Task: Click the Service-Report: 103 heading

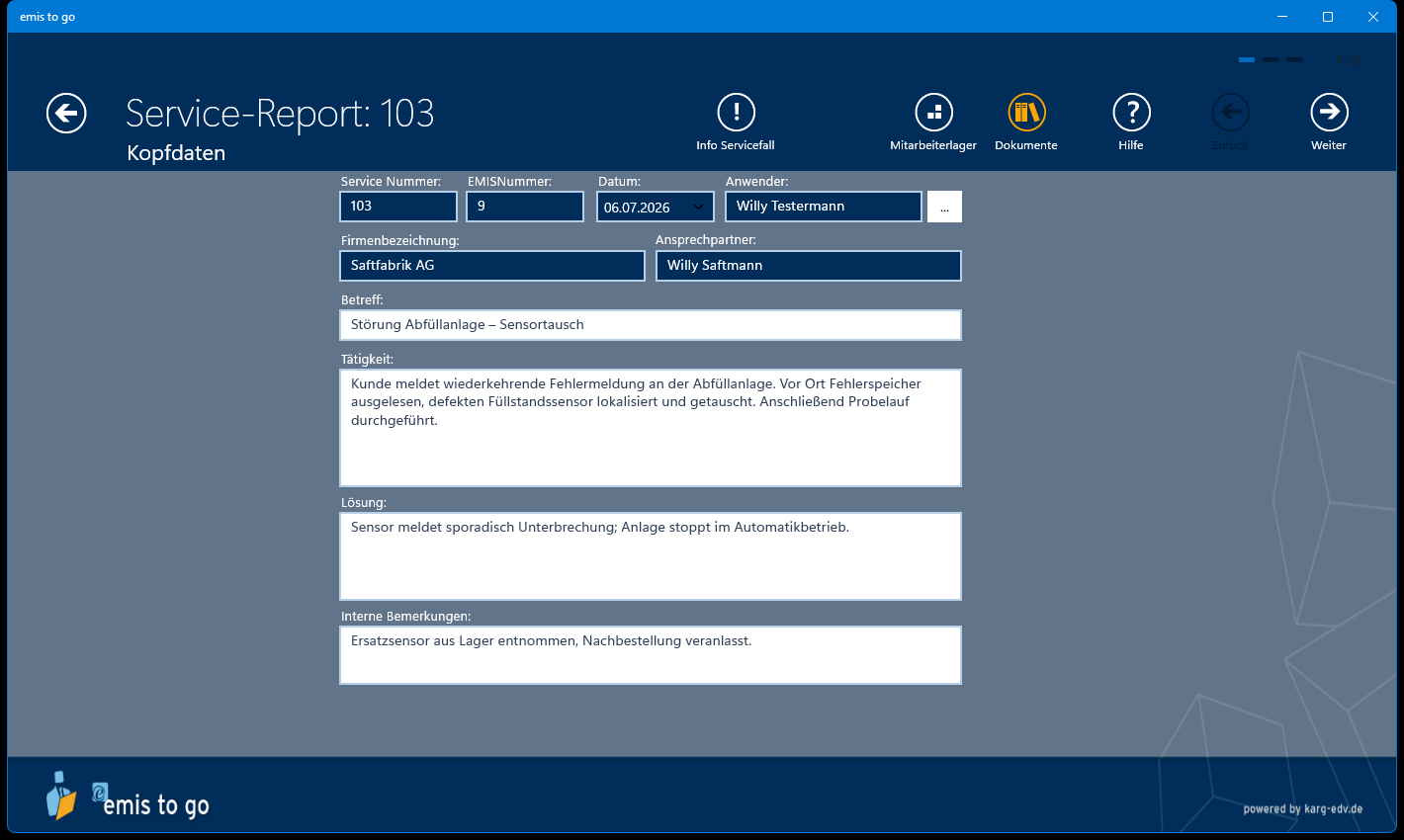Action: pos(280,114)
